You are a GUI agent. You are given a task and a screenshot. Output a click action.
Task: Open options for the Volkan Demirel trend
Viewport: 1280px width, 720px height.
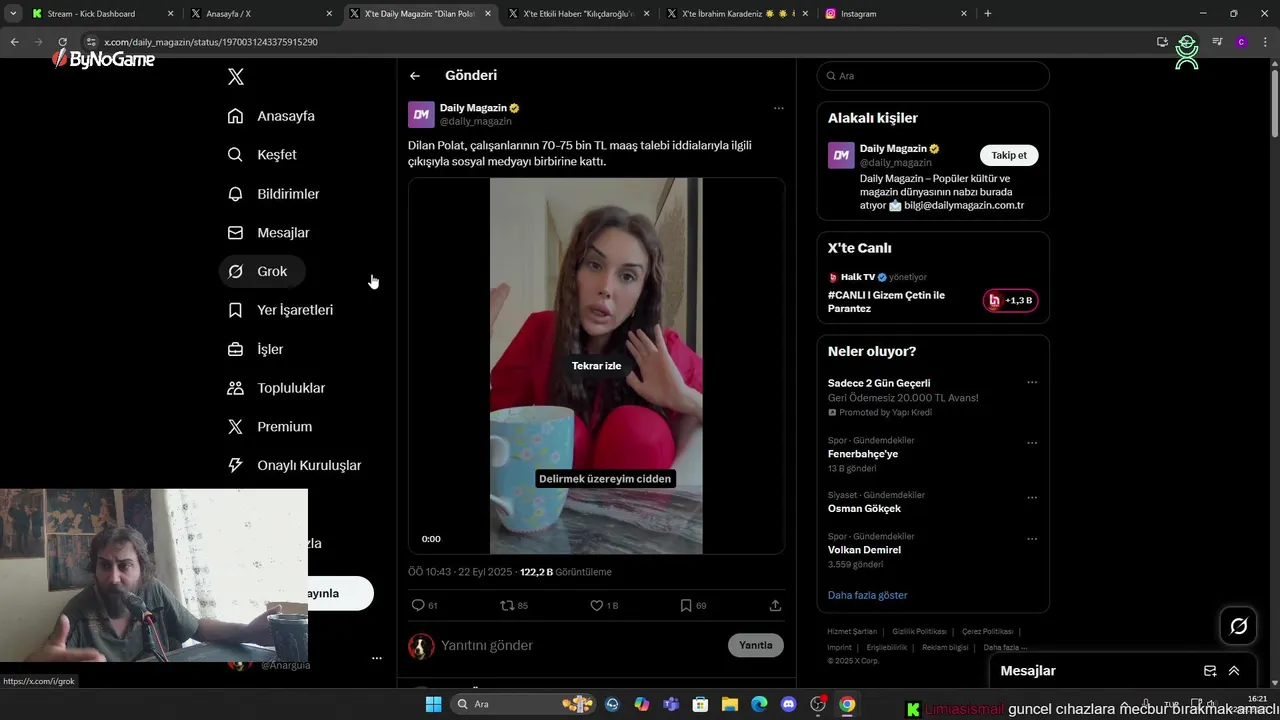point(1032,539)
